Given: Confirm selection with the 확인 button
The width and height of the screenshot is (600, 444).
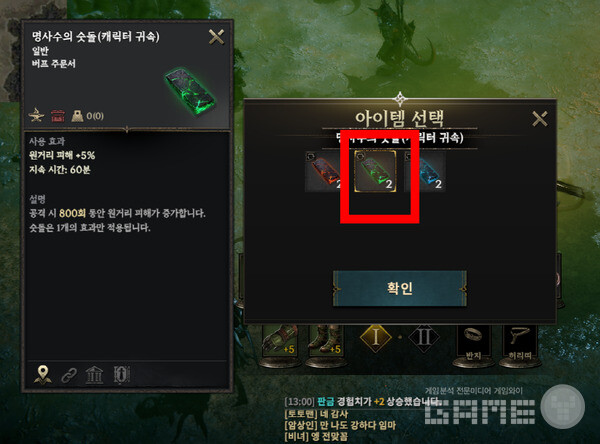Looking at the screenshot, I should pos(399,288).
